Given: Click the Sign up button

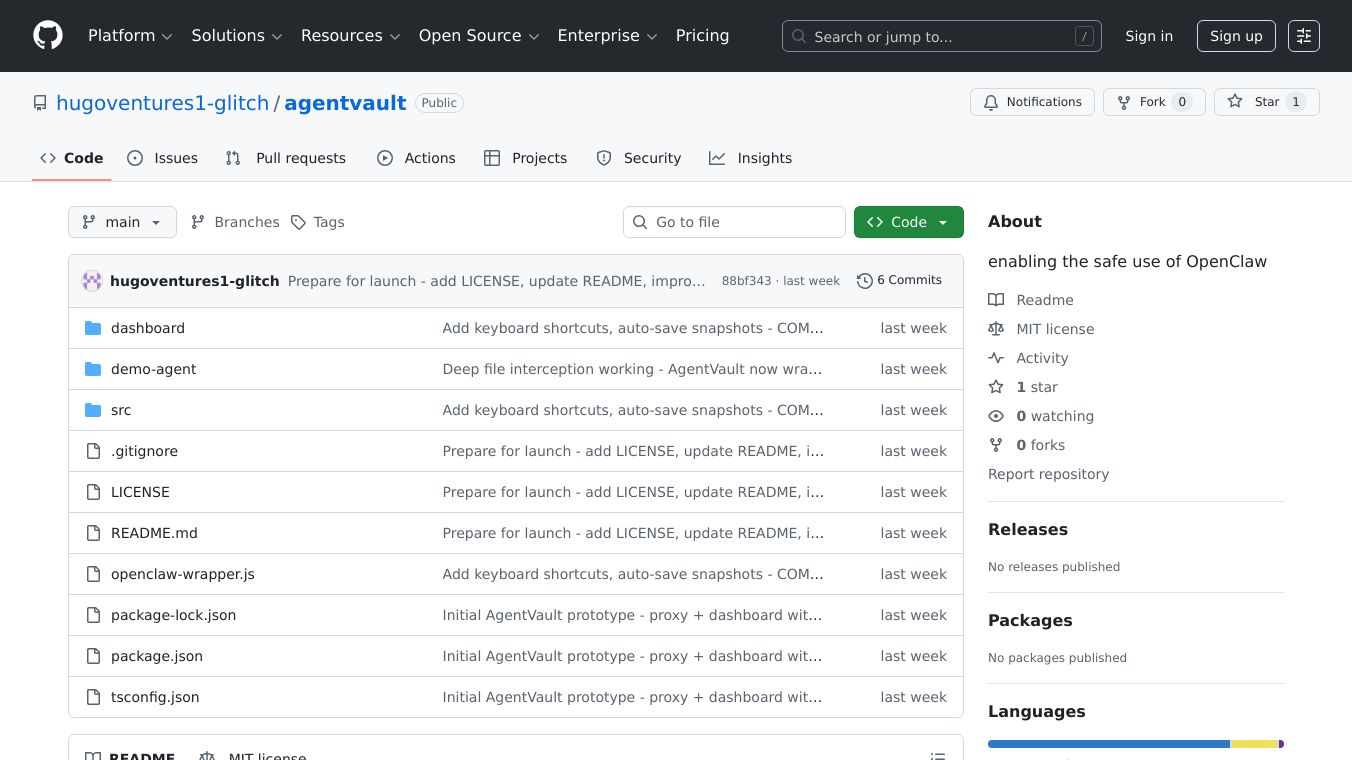Looking at the screenshot, I should [x=1235, y=36].
